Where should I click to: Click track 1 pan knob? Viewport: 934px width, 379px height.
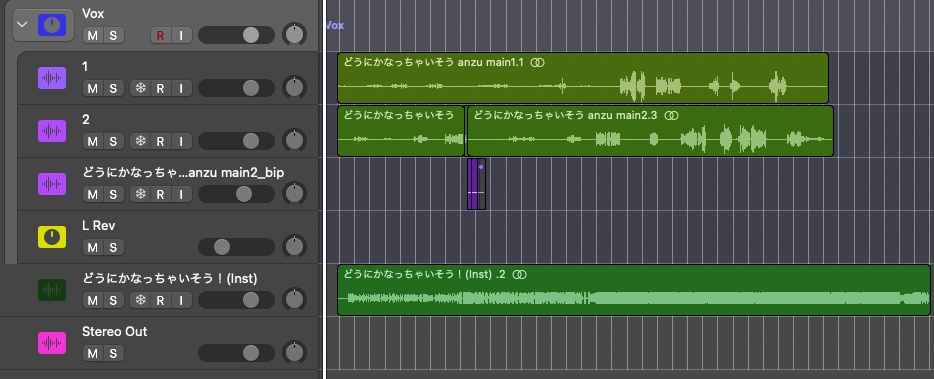coord(294,88)
